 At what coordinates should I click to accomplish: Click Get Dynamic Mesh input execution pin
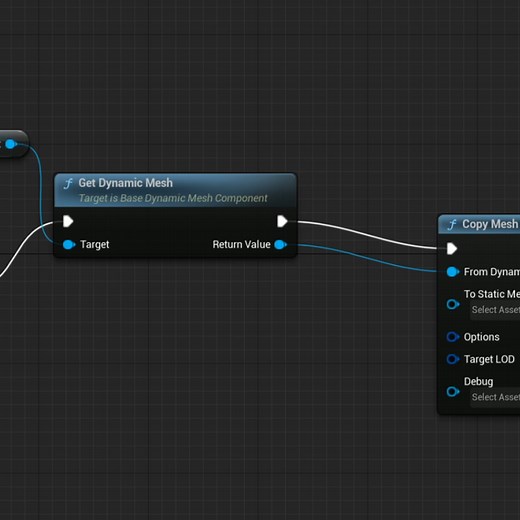[x=68, y=221]
